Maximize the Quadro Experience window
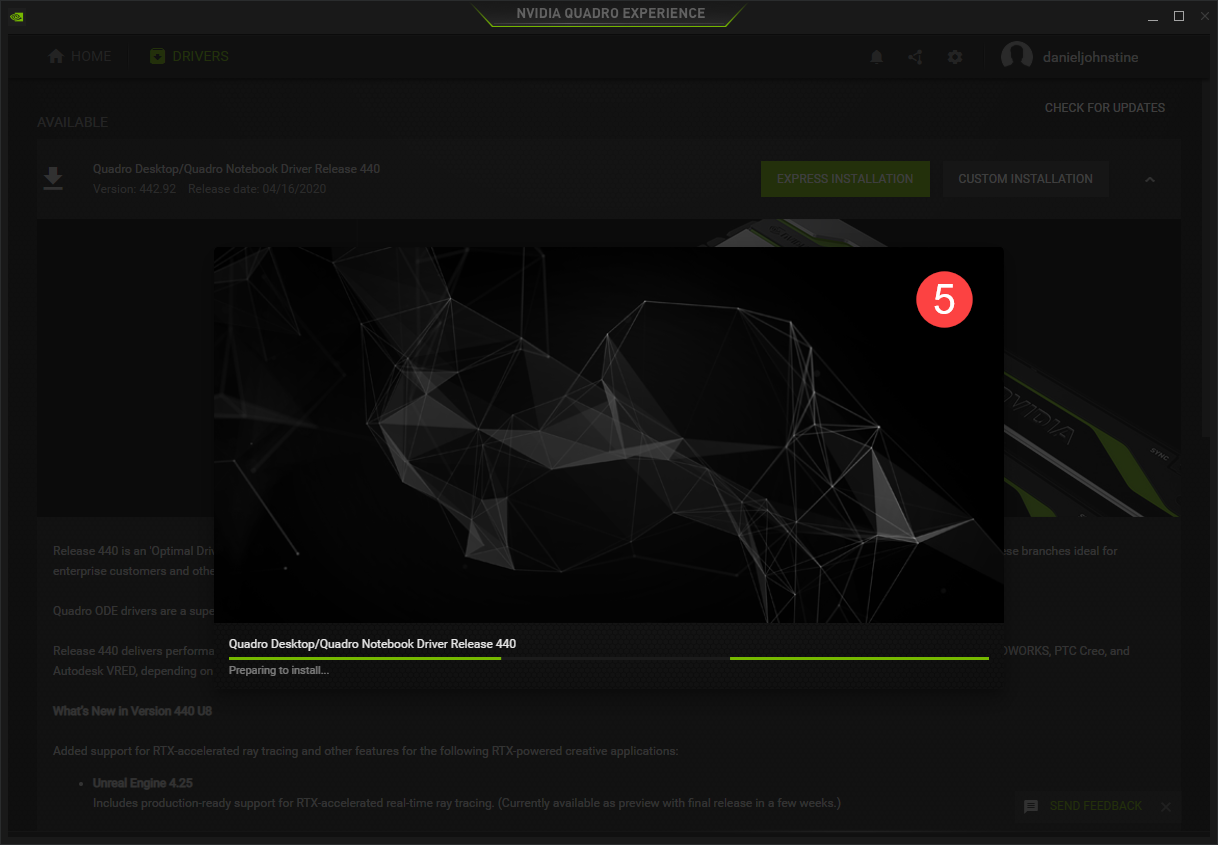The height and width of the screenshot is (845, 1218). click(1179, 16)
